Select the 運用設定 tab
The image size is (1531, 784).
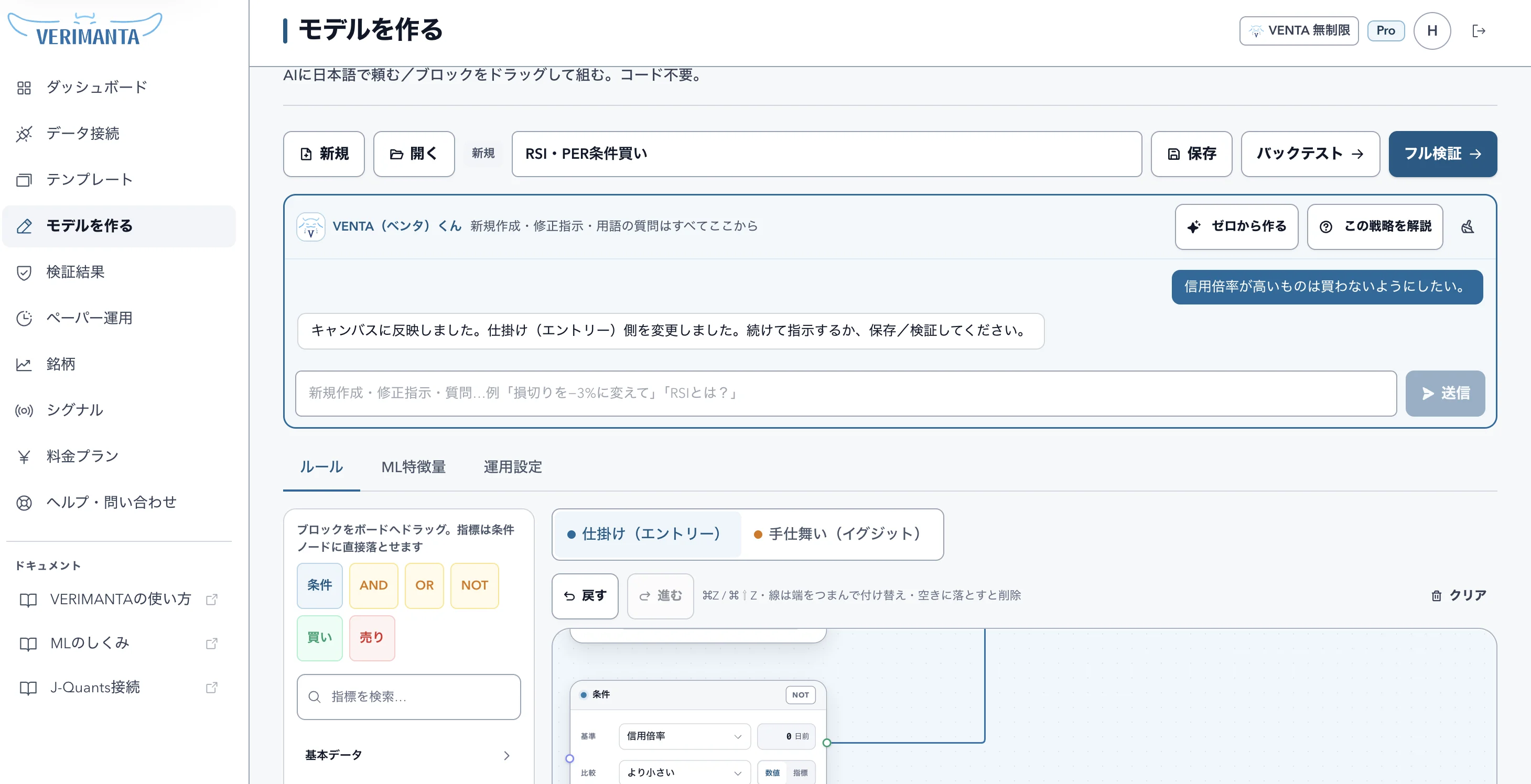coord(512,467)
